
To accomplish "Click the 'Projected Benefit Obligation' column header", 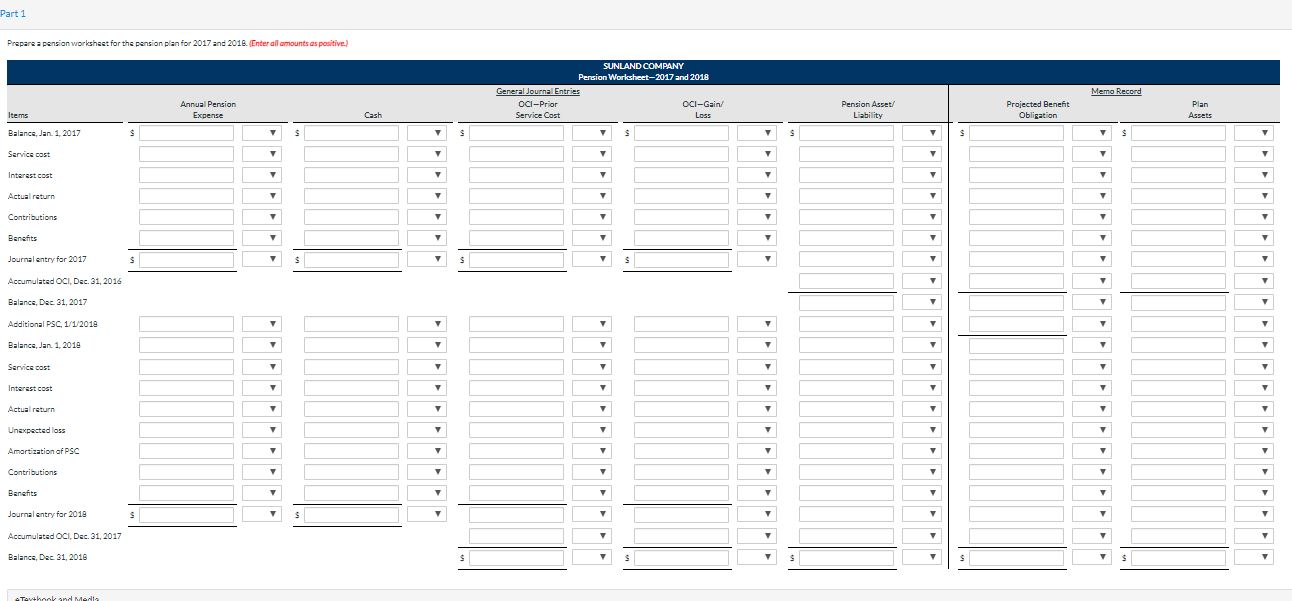I will point(1037,109).
